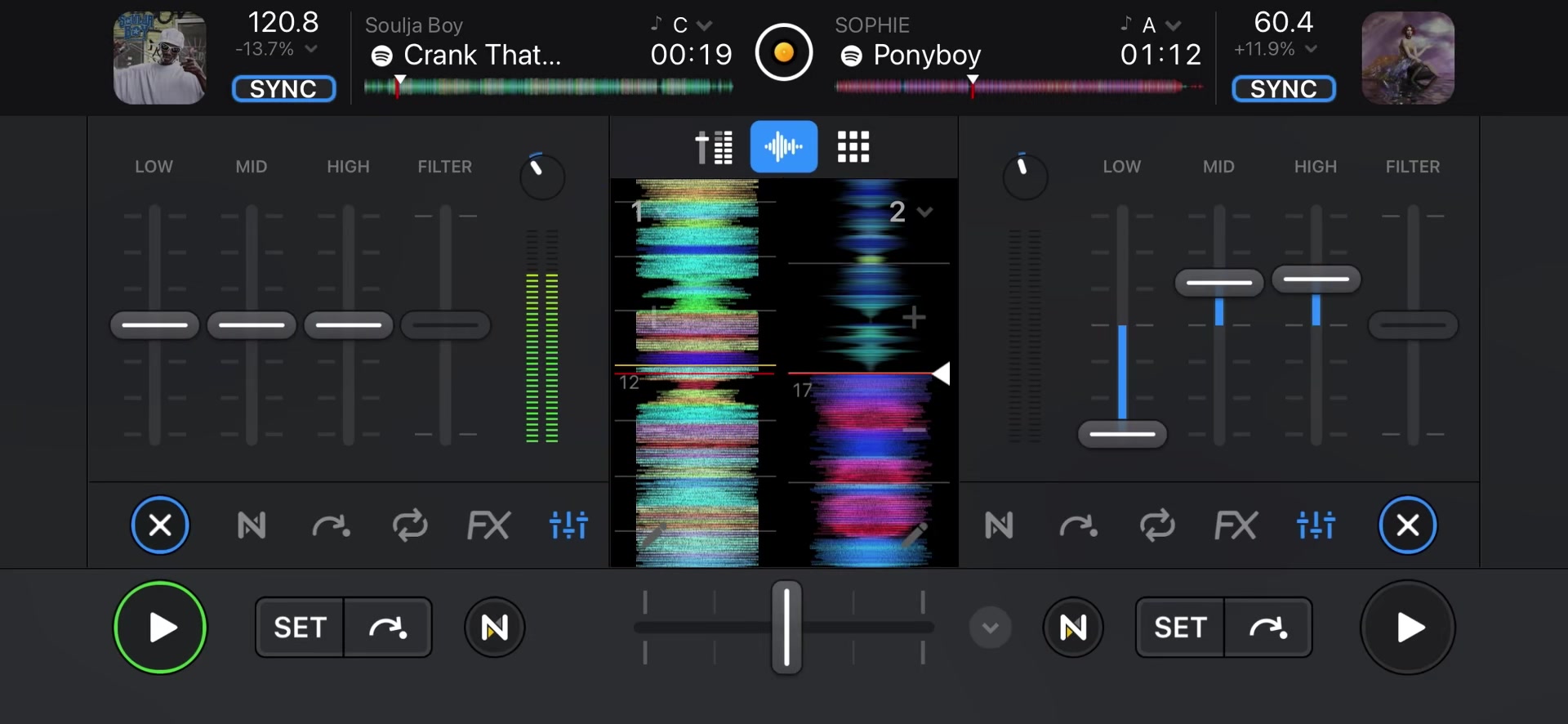Expand left deck tempo -13.7% dropdown
Viewport: 1568px width, 724px height.
pos(311,49)
